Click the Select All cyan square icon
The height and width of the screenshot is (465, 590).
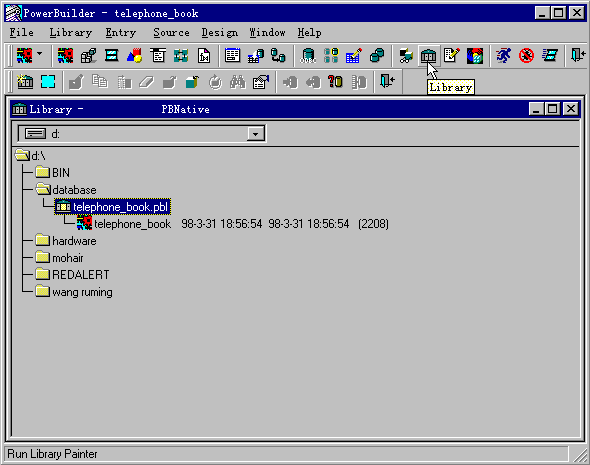pos(48,82)
